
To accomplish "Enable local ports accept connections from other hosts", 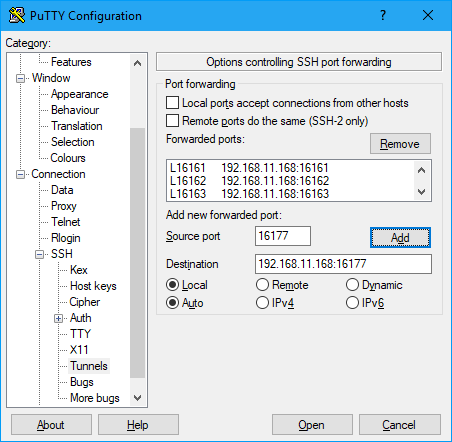I will tap(172, 103).
